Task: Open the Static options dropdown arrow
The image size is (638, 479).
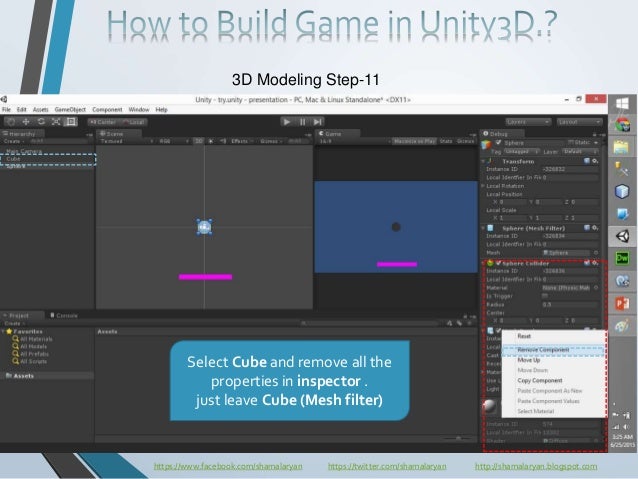Action: point(596,142)
